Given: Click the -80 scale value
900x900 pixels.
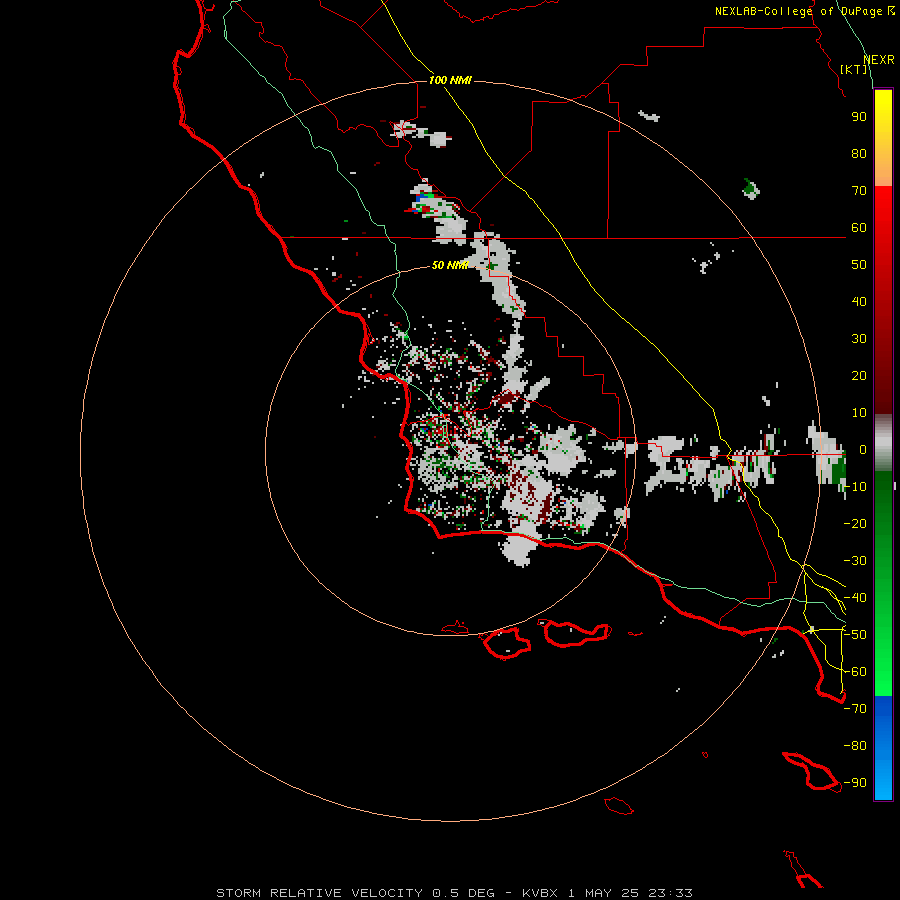Looking at the screenshot, I should point(855,746).
